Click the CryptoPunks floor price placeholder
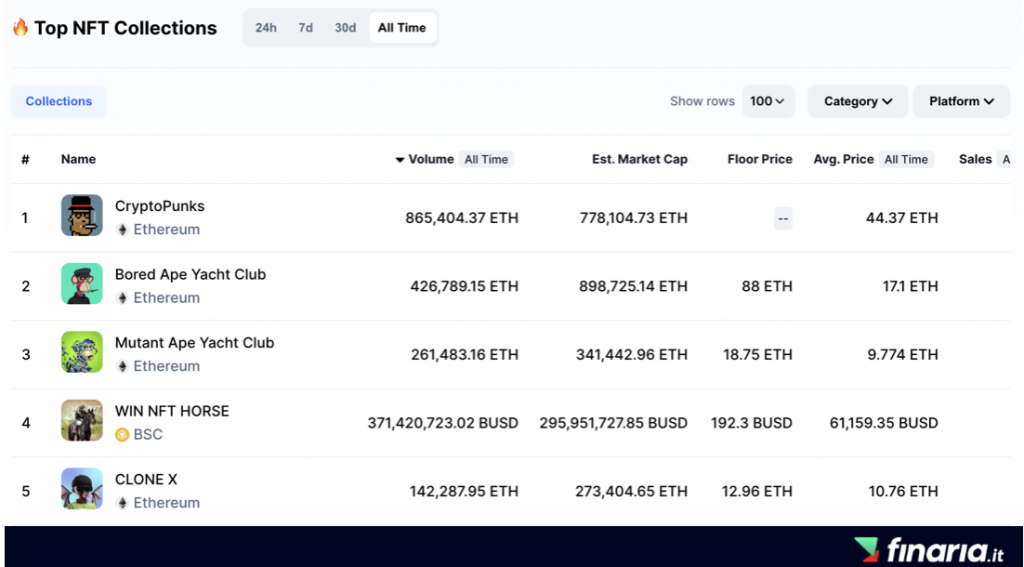This screenshot has width=1024, height=567. coord(783,218)
